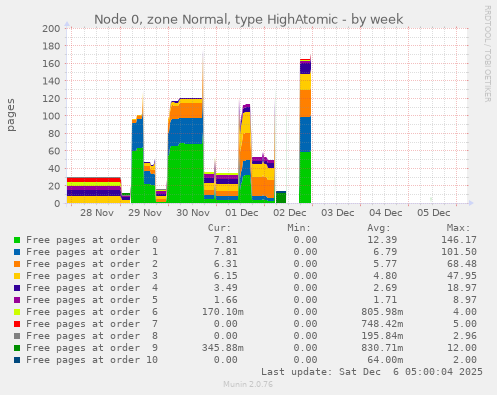Viewport: 497px width, 395px height.
Task: Click the '29 Nov' x-axis label
Action: (x=145, y=213)
